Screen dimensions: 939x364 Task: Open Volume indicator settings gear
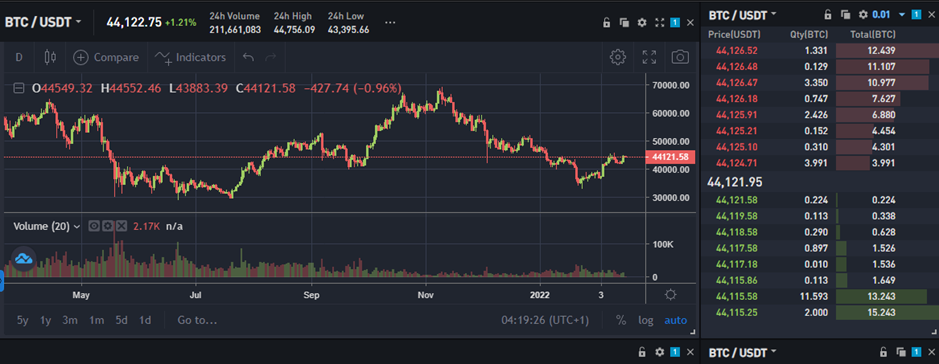[x=107, y=226]
